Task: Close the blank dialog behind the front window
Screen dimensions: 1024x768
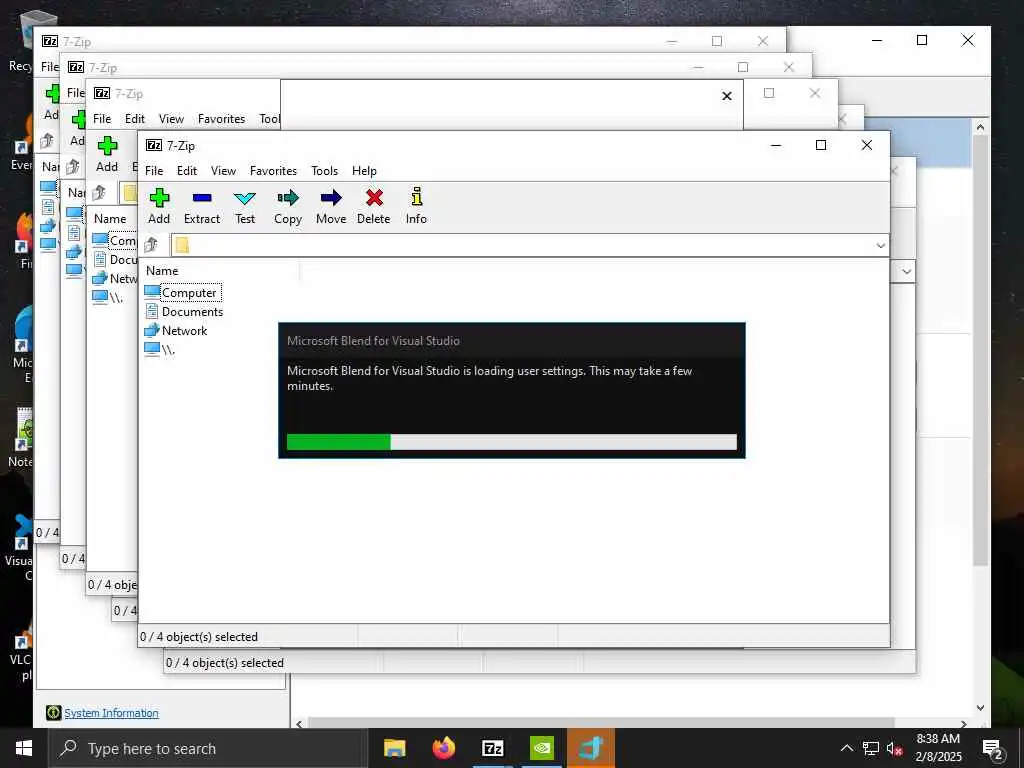Action: [727, 96]
